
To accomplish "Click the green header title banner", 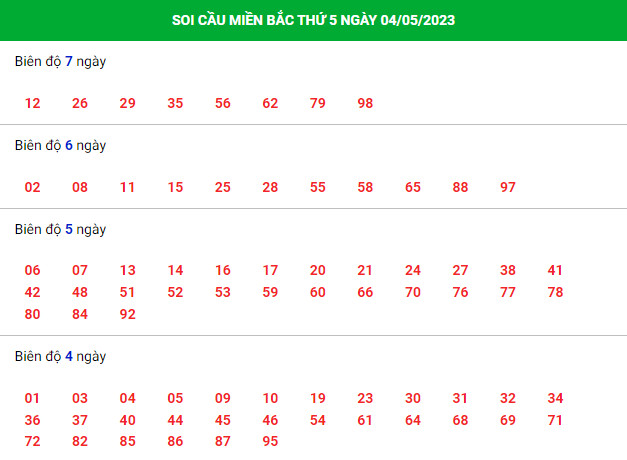I will [314, 20].
